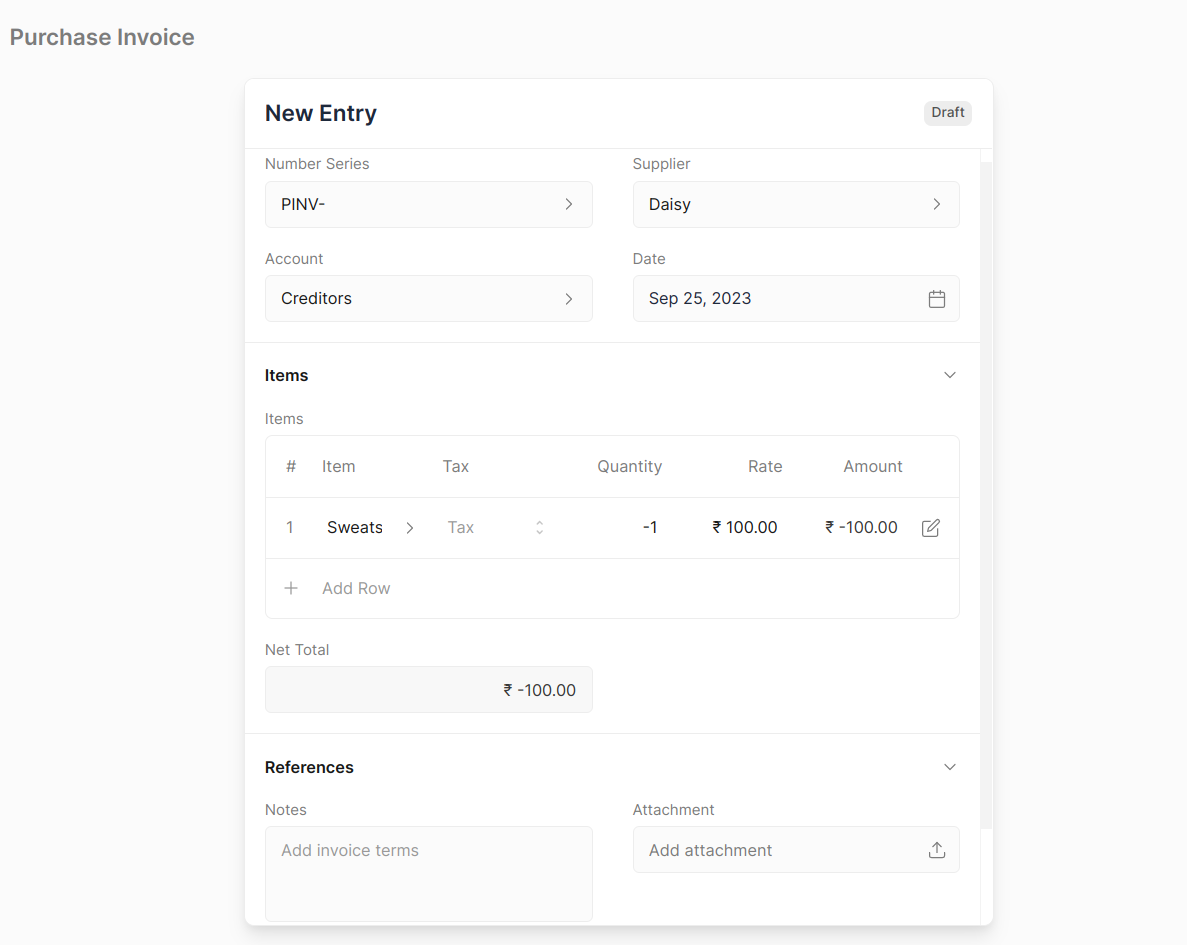Image resolution: width=1187 pixels, height=945 pixels.
Task: Open the date picker calendar icon
Action: (x=936, y=298)
